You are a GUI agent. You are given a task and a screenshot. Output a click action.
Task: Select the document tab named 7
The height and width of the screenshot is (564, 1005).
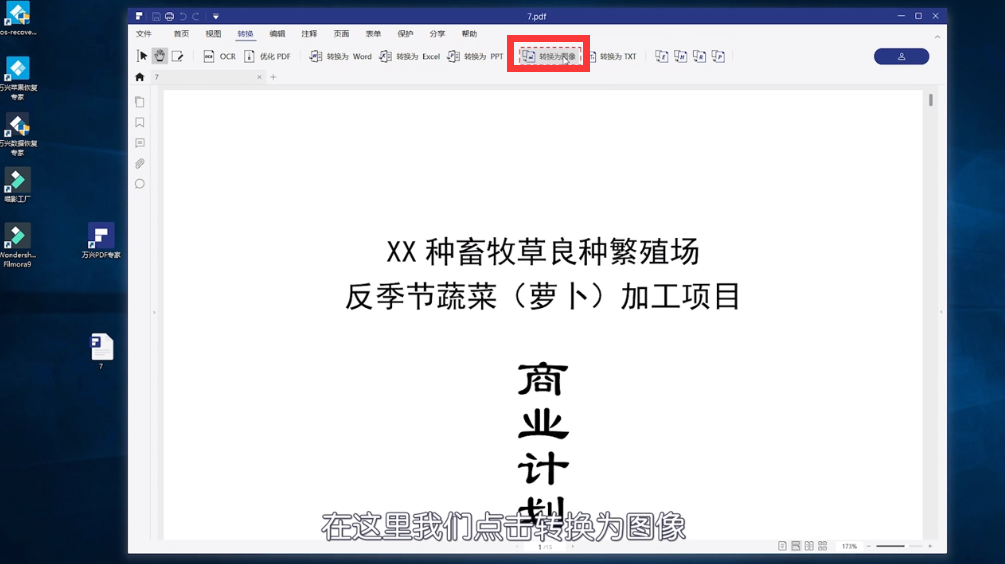click(208, 77)
